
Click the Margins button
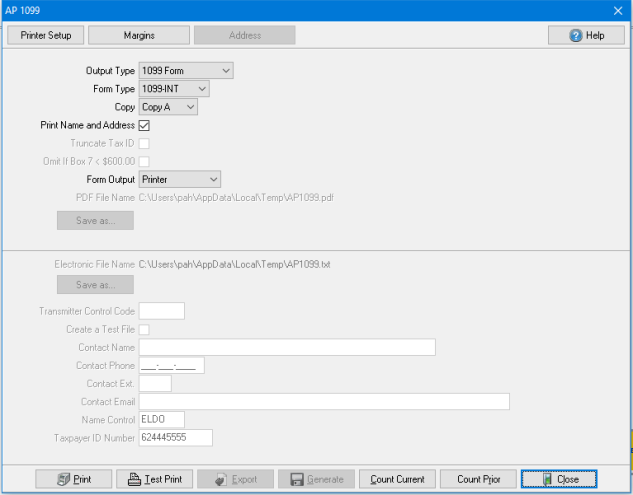click(x=139, y=35)
